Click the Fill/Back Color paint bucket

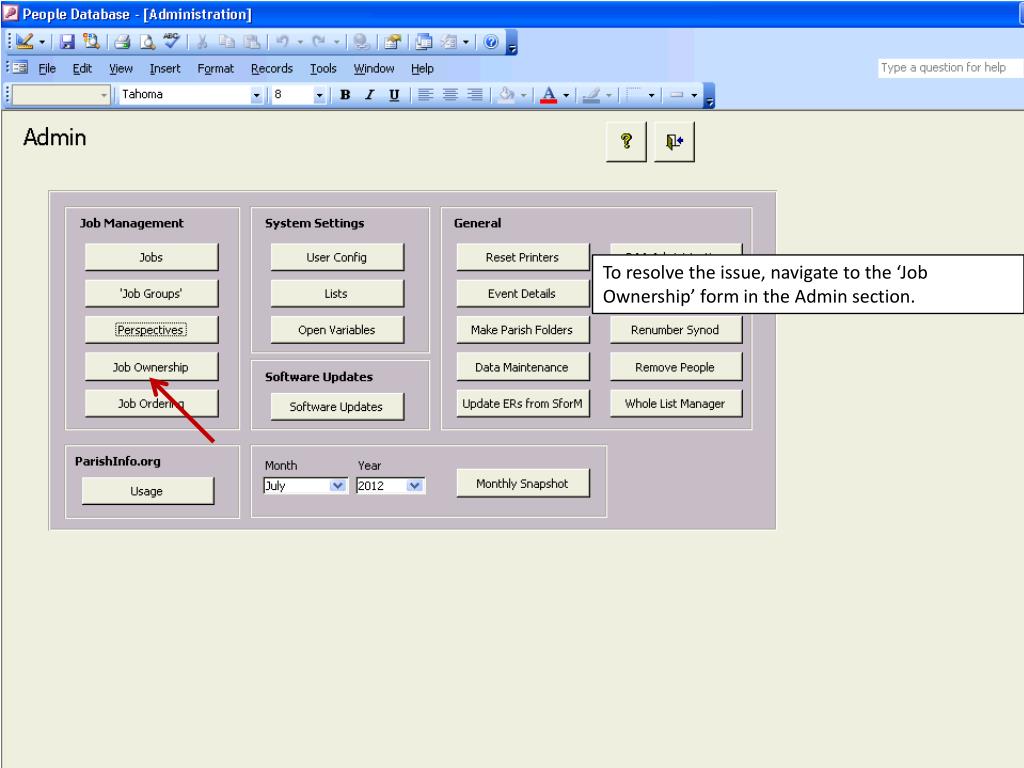coord(507,95)
